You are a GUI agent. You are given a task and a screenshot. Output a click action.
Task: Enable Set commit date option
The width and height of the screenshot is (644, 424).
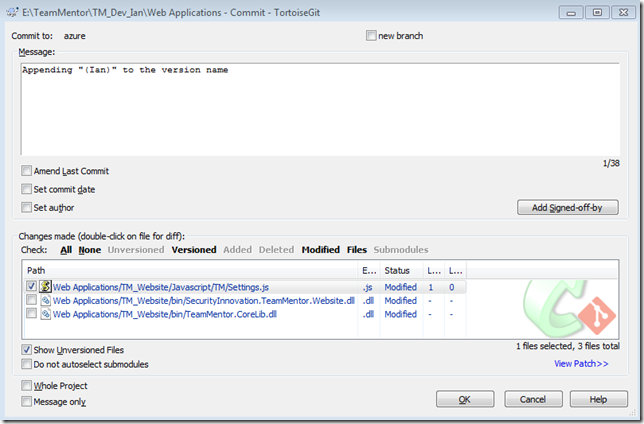(x=26, y=189)
